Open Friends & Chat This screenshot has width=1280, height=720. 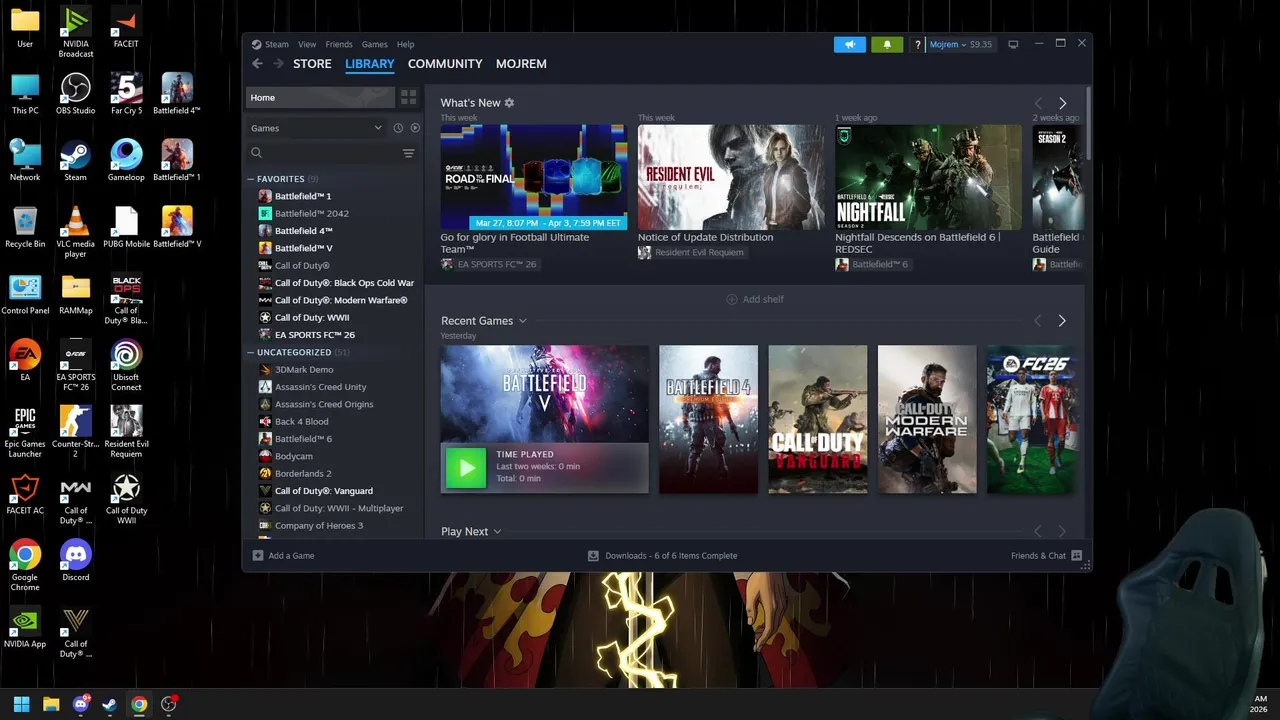pyautogui.click(x=1046, y=555)
